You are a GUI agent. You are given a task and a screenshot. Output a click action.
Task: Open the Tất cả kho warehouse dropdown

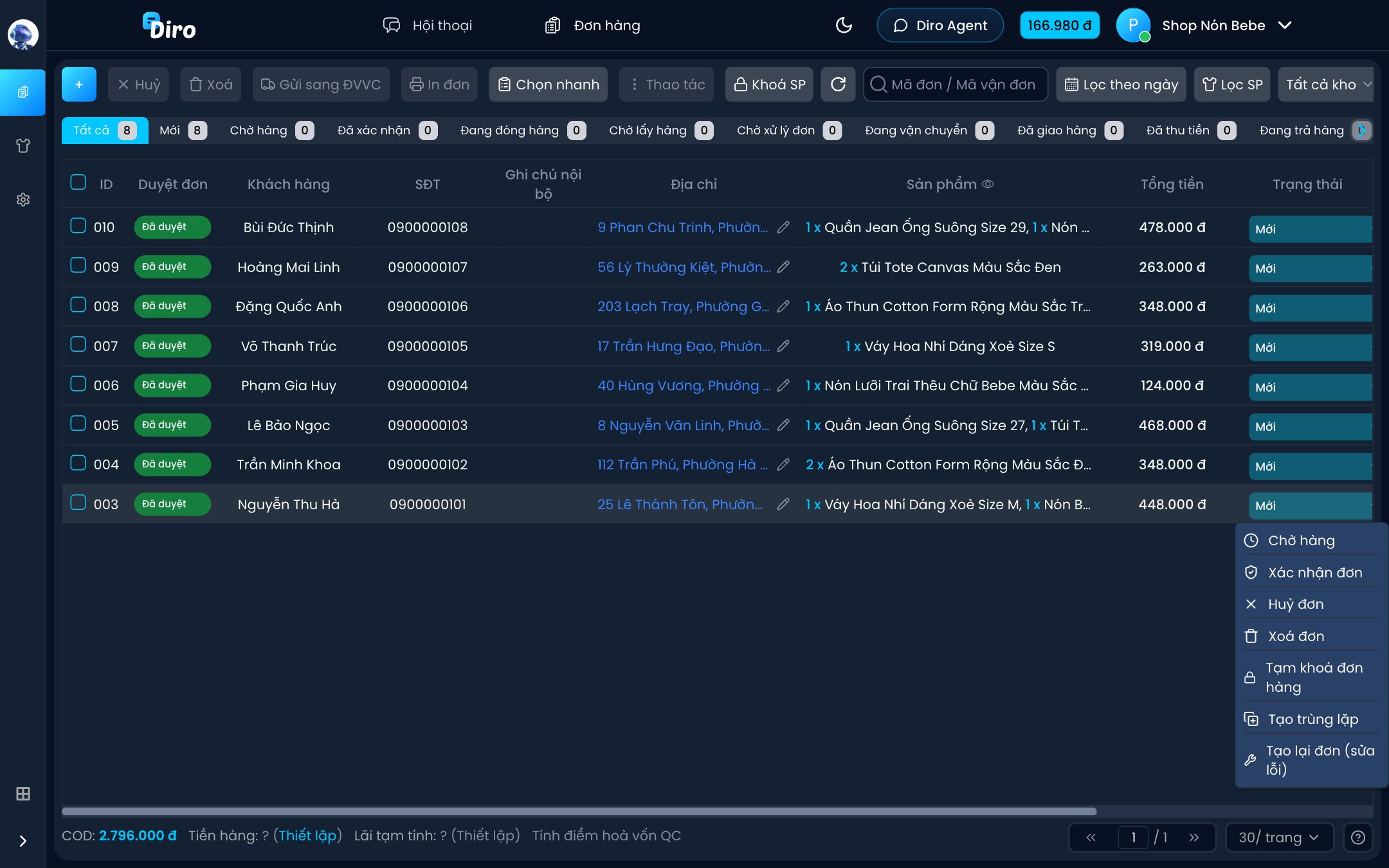1326,84
